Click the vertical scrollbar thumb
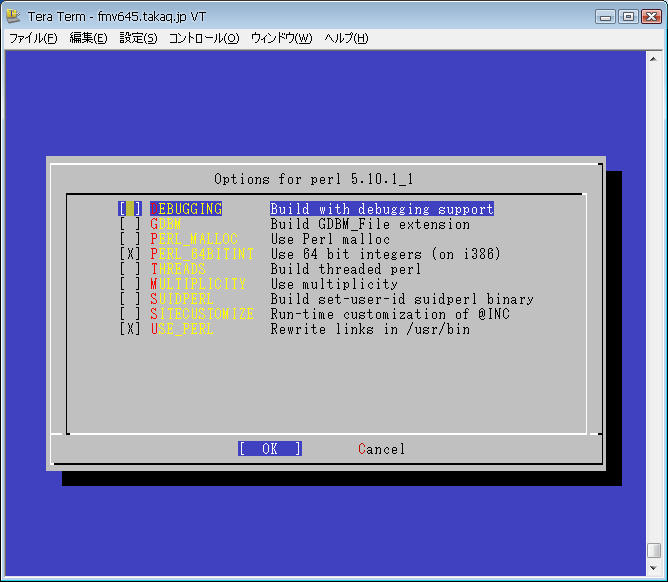 (x=654, y=550)
